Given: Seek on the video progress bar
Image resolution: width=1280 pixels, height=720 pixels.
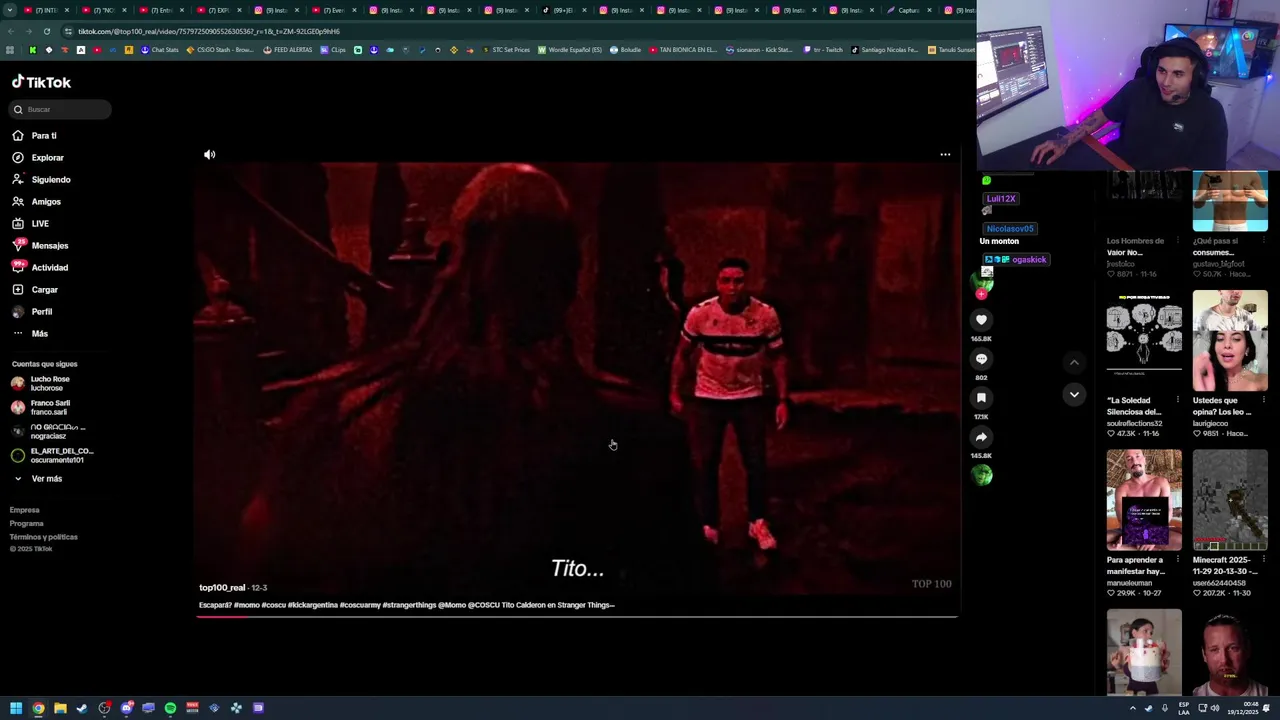Looking at the screenshot, I should point(577,616).
